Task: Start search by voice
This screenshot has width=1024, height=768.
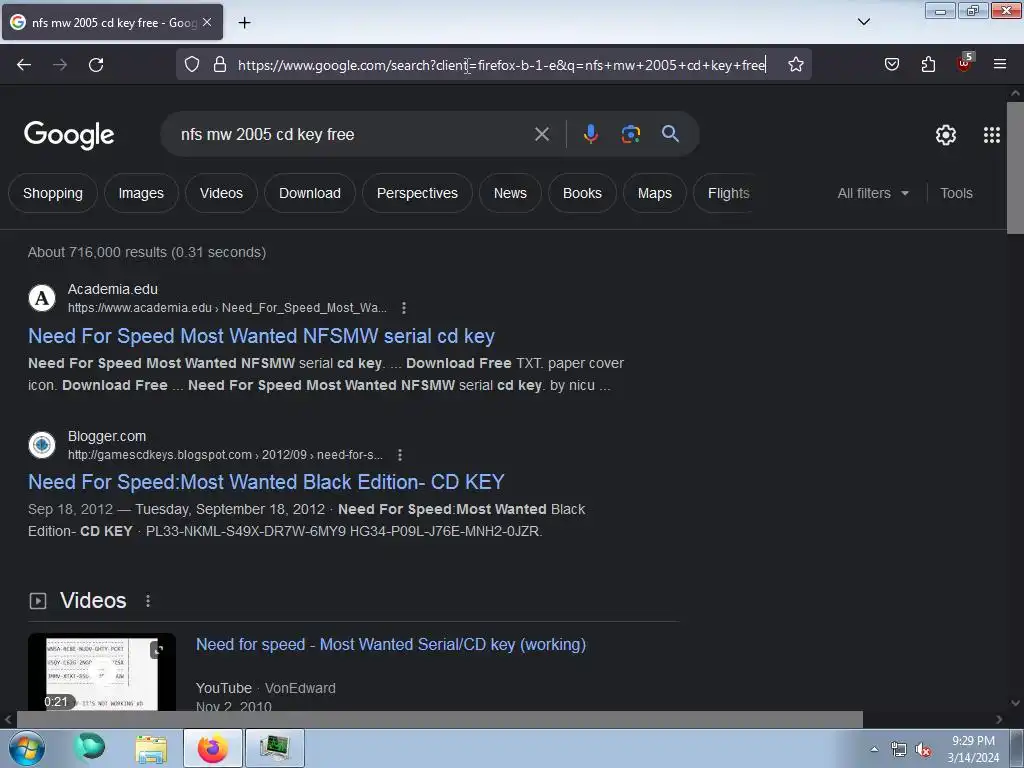Action: pyautogui.click(x=590, y=134)
